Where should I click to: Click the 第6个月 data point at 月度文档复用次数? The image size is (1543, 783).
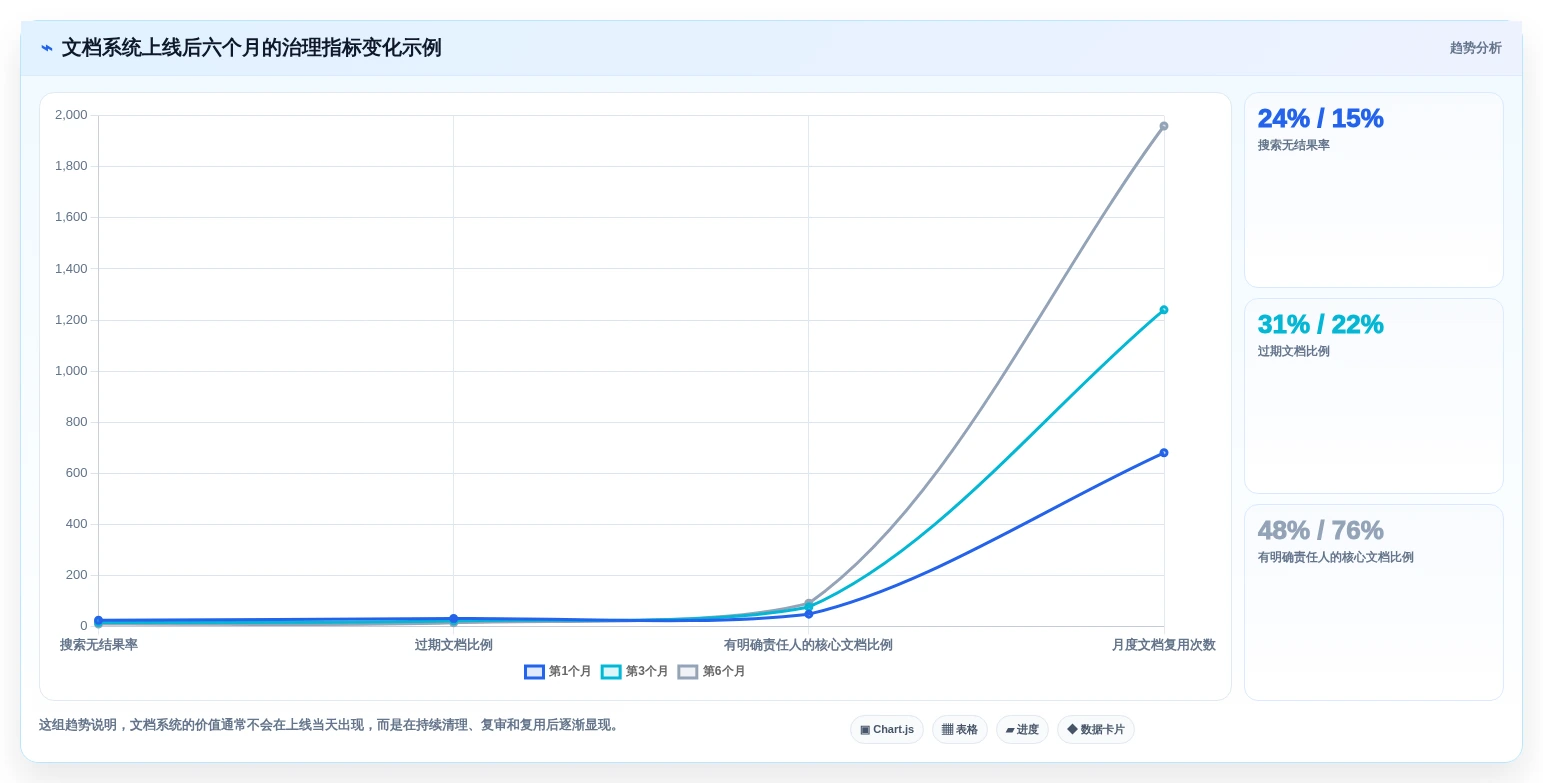[x=1164, y=126]
